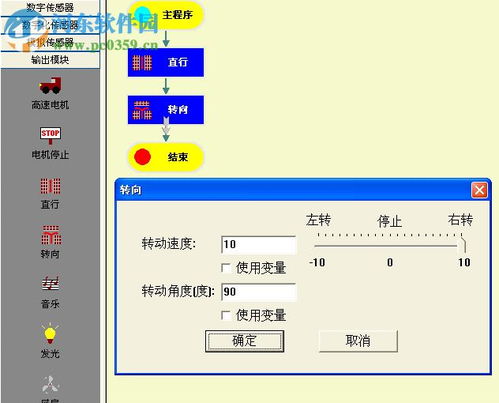499x403 pixels.
Task: Expand the 输出模块 panel section
Action: [50, 60]
